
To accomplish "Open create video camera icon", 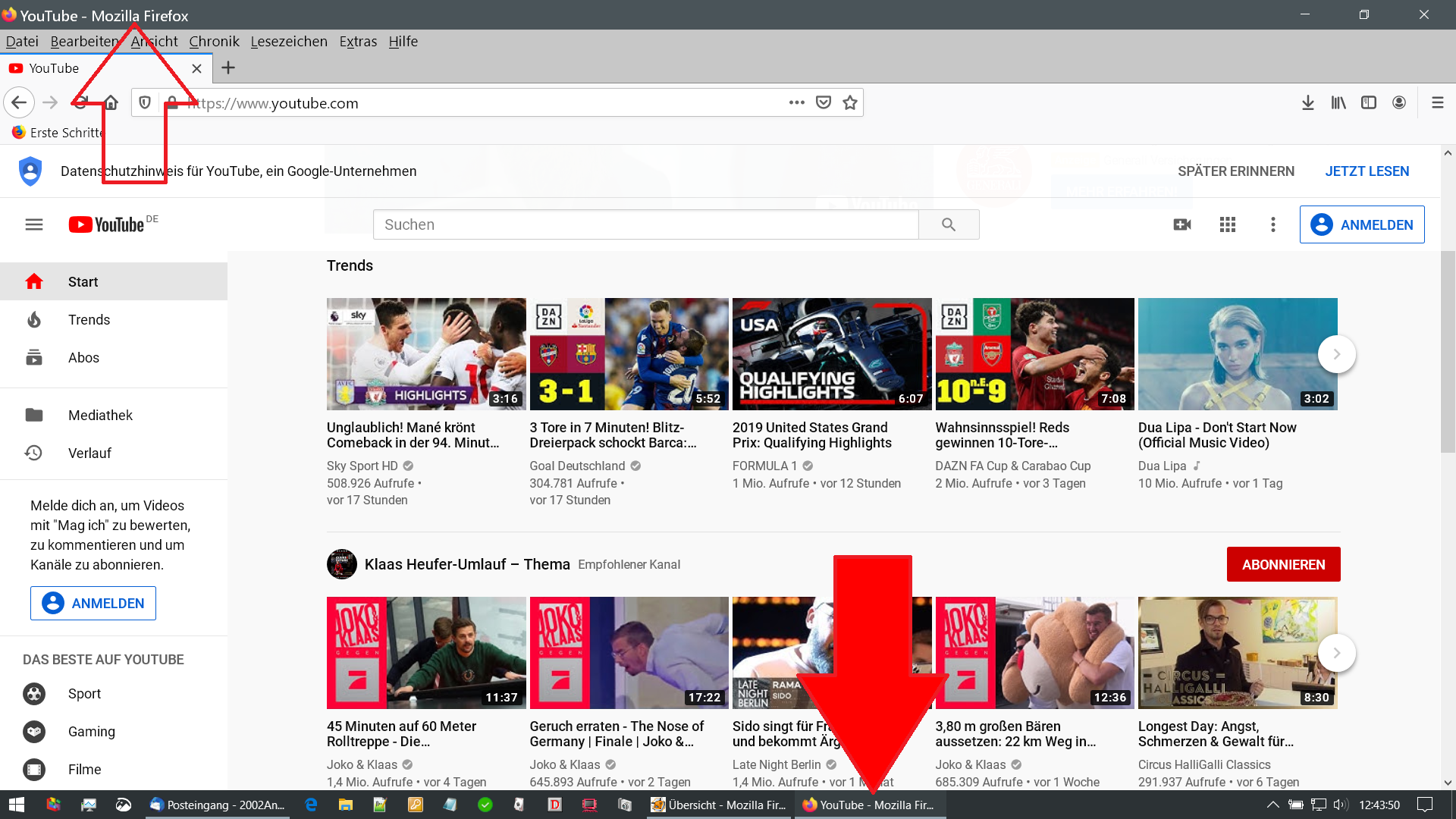I will pyautogui.click(x=1182, y=224).
